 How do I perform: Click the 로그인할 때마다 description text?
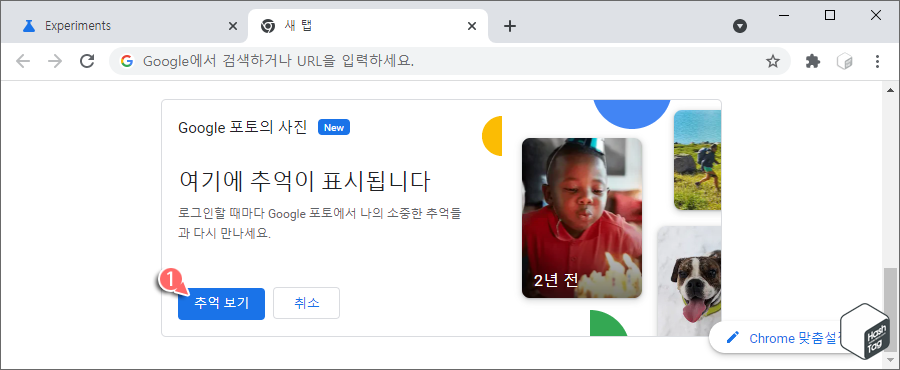[320, 224]
